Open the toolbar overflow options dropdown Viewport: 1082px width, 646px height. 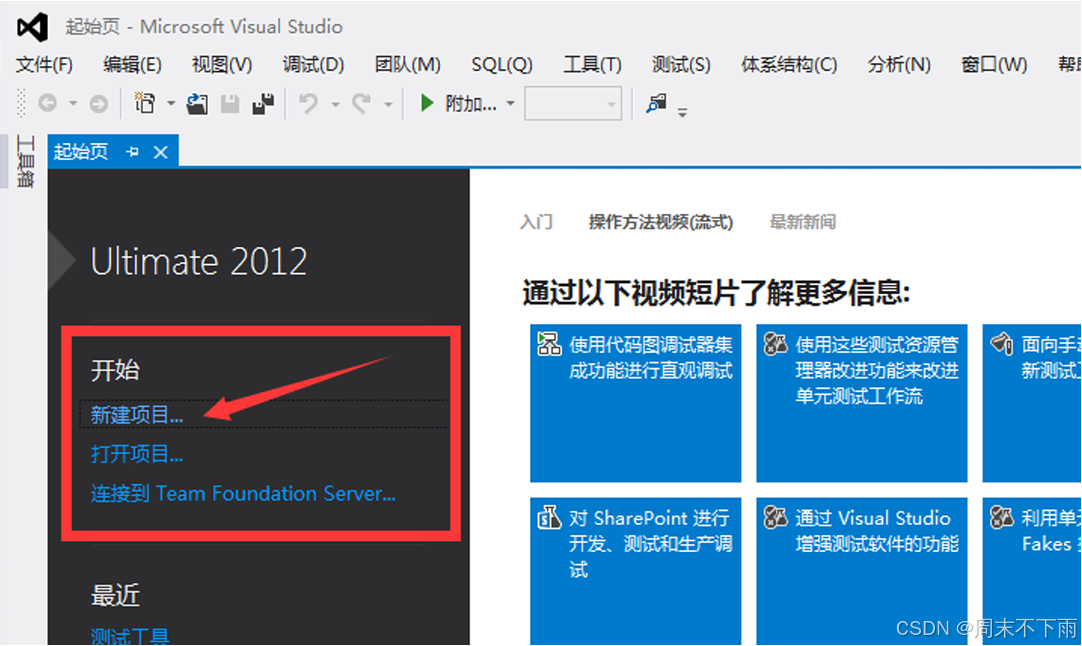pyautogui.click(x=682, y=112)
